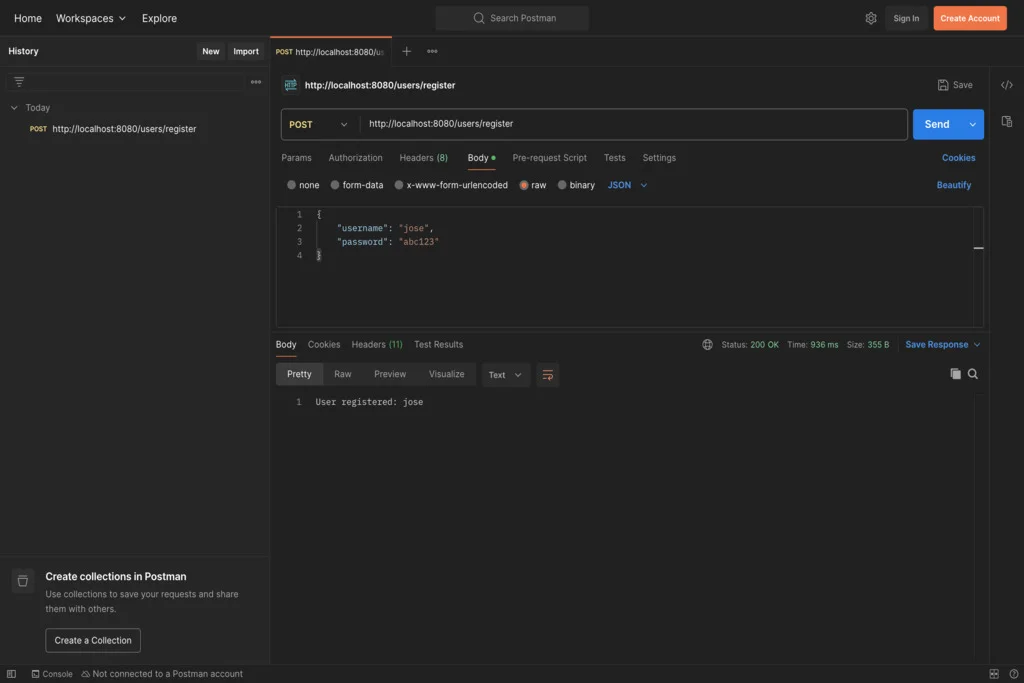Open the POST method dropdown
Screen dimensions: 1024x683
coord(318,124)
